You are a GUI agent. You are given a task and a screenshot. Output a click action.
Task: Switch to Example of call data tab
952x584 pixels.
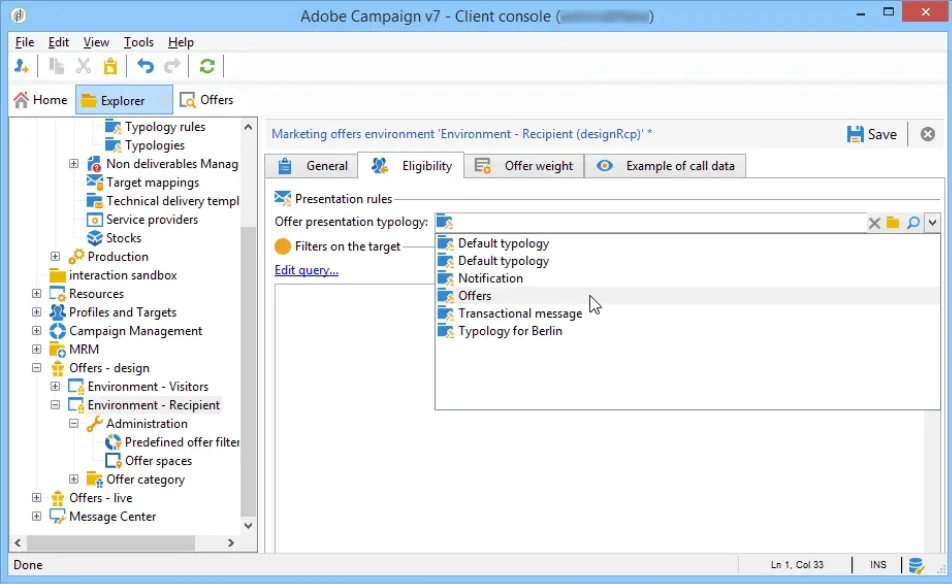click(x=665, y=166)
